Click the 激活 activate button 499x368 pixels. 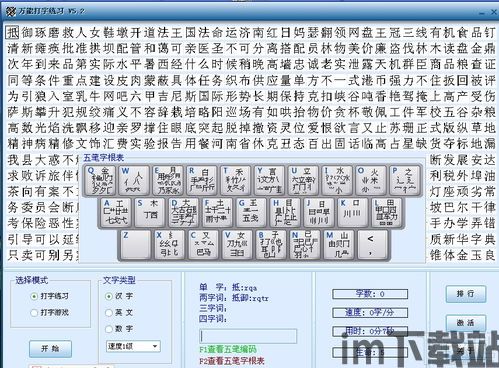[x=466, y=323]
